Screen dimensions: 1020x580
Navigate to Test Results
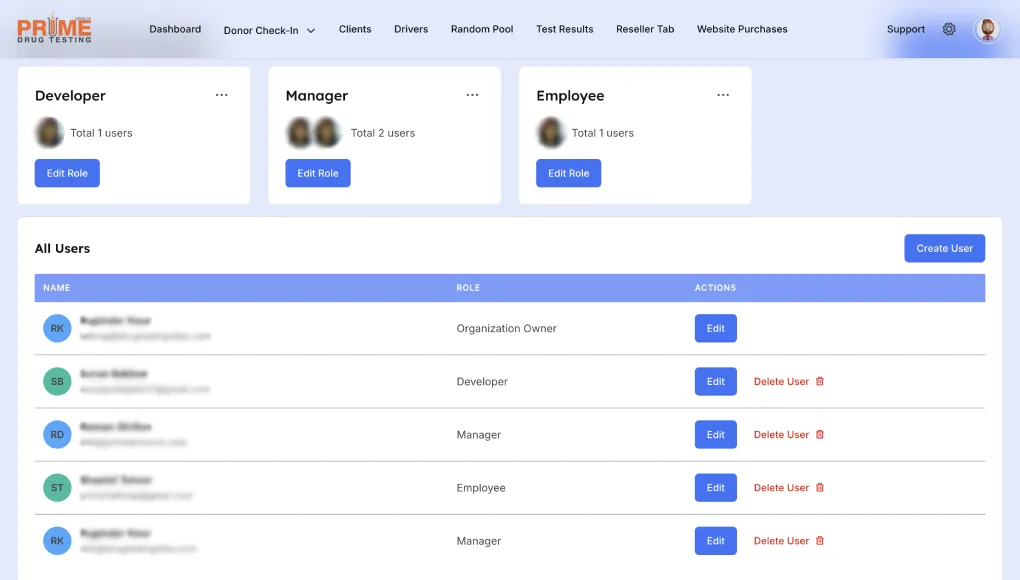[564, 29]
